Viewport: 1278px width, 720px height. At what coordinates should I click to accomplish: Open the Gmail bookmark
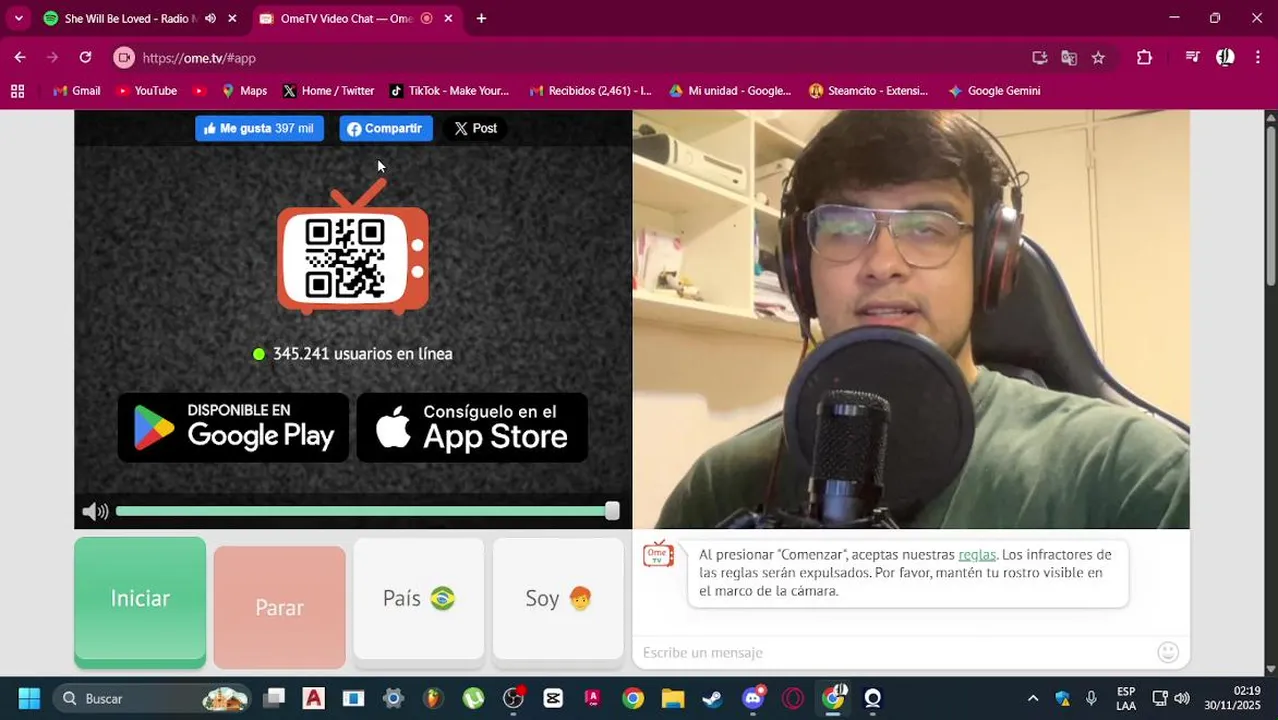pyautogui.click(x=77, y=91)
